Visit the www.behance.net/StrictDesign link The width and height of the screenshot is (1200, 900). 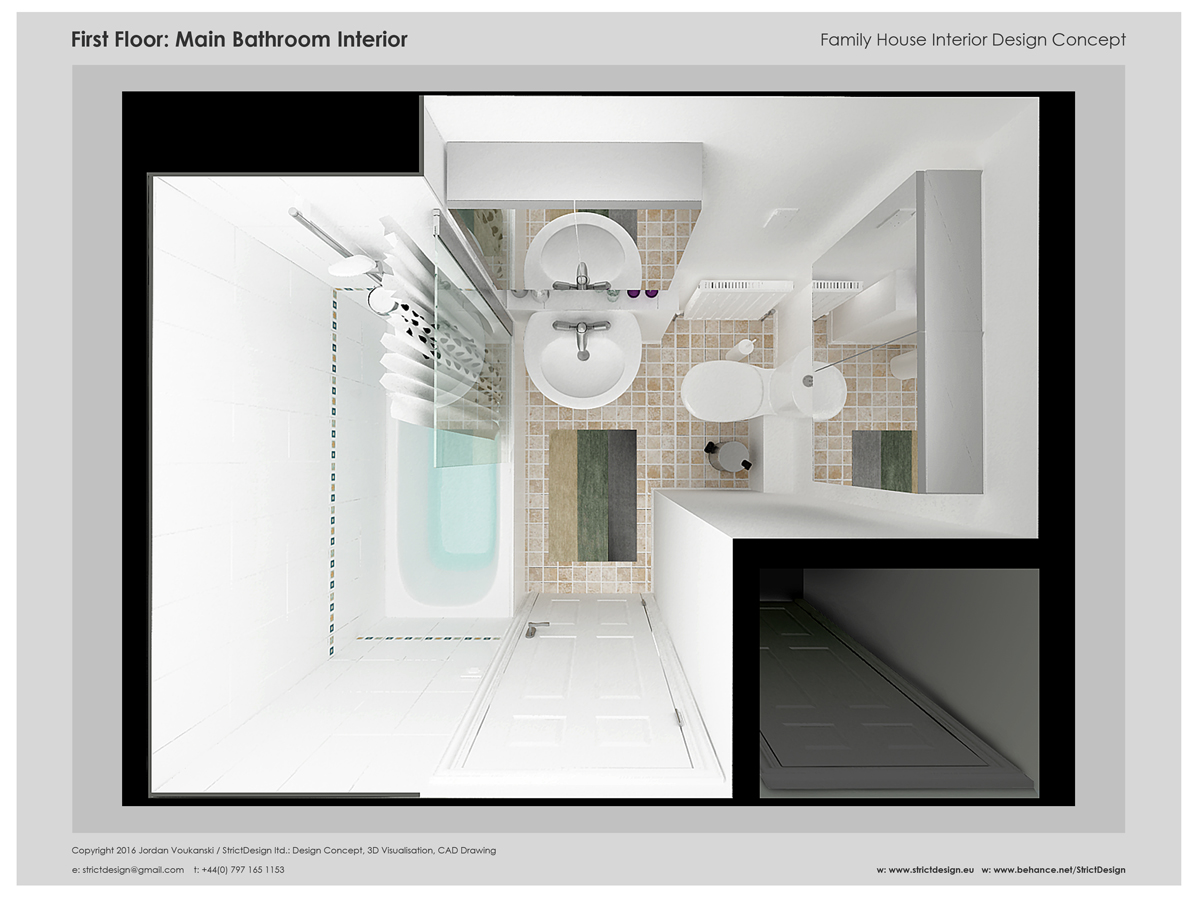(x=1059, y=870)
